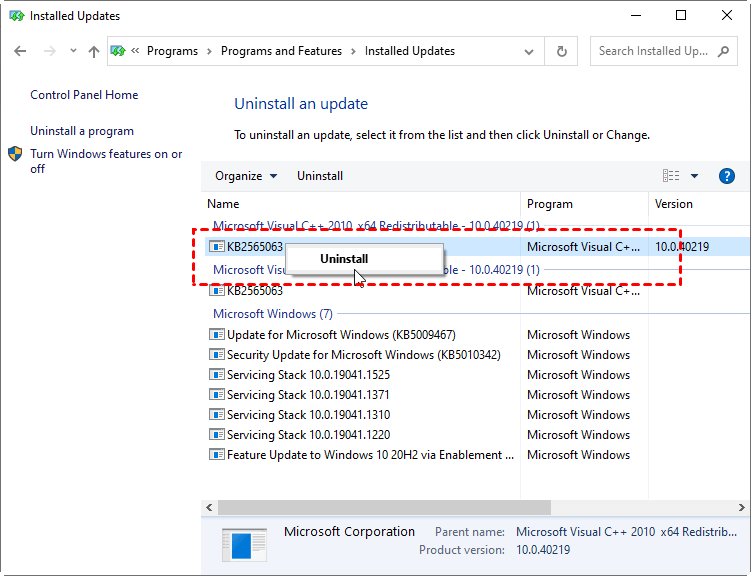Sort by the Program column header
The width and height of the screenshot is (751, 576).
pos(550,204)
